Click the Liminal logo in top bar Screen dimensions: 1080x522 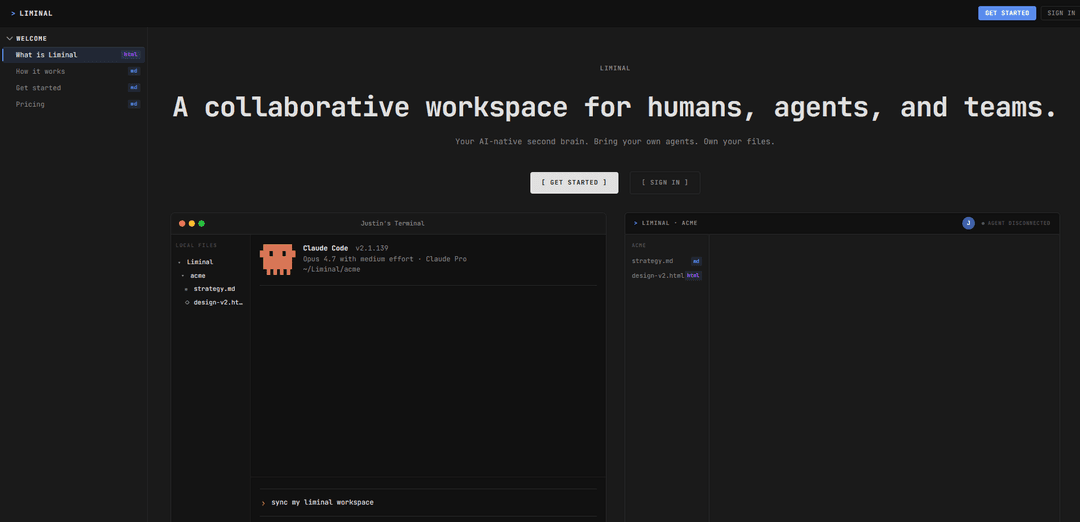tap(32, 13)
